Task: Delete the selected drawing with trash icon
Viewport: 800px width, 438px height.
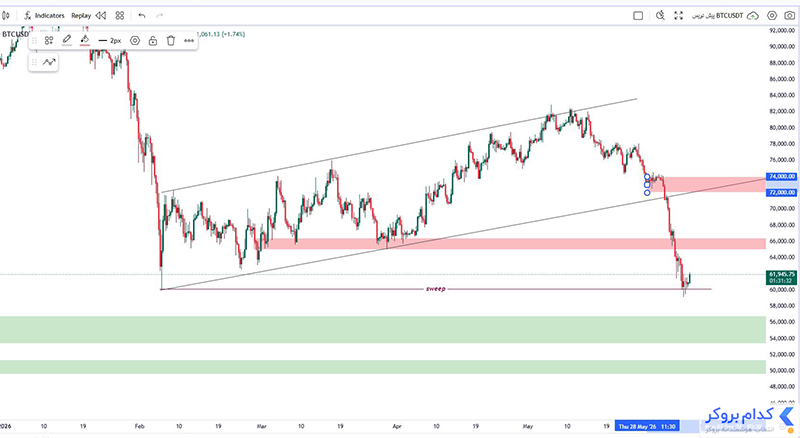Action: pos(171,40)
